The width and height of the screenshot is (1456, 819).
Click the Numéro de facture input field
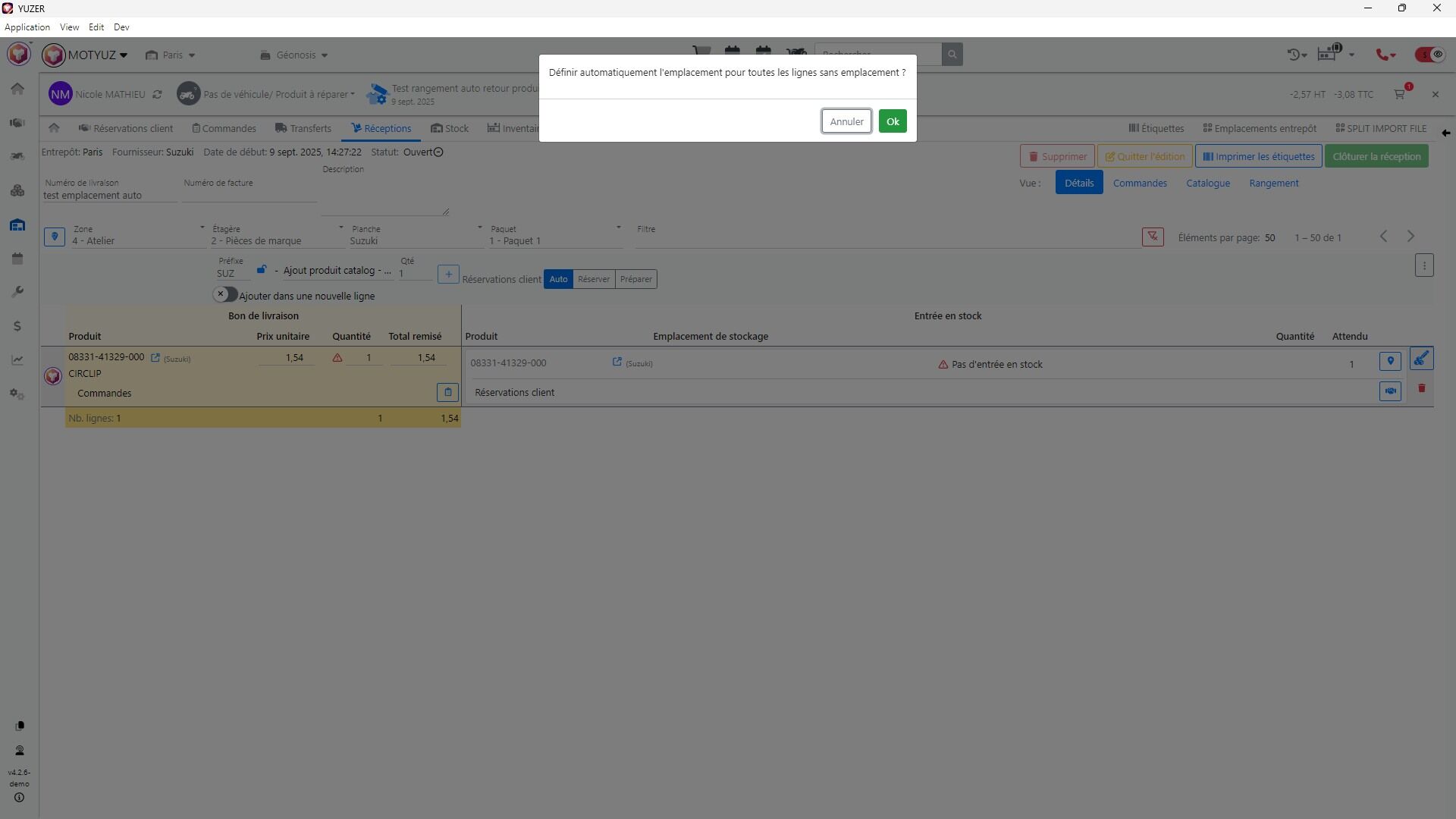tap(249, 196)
